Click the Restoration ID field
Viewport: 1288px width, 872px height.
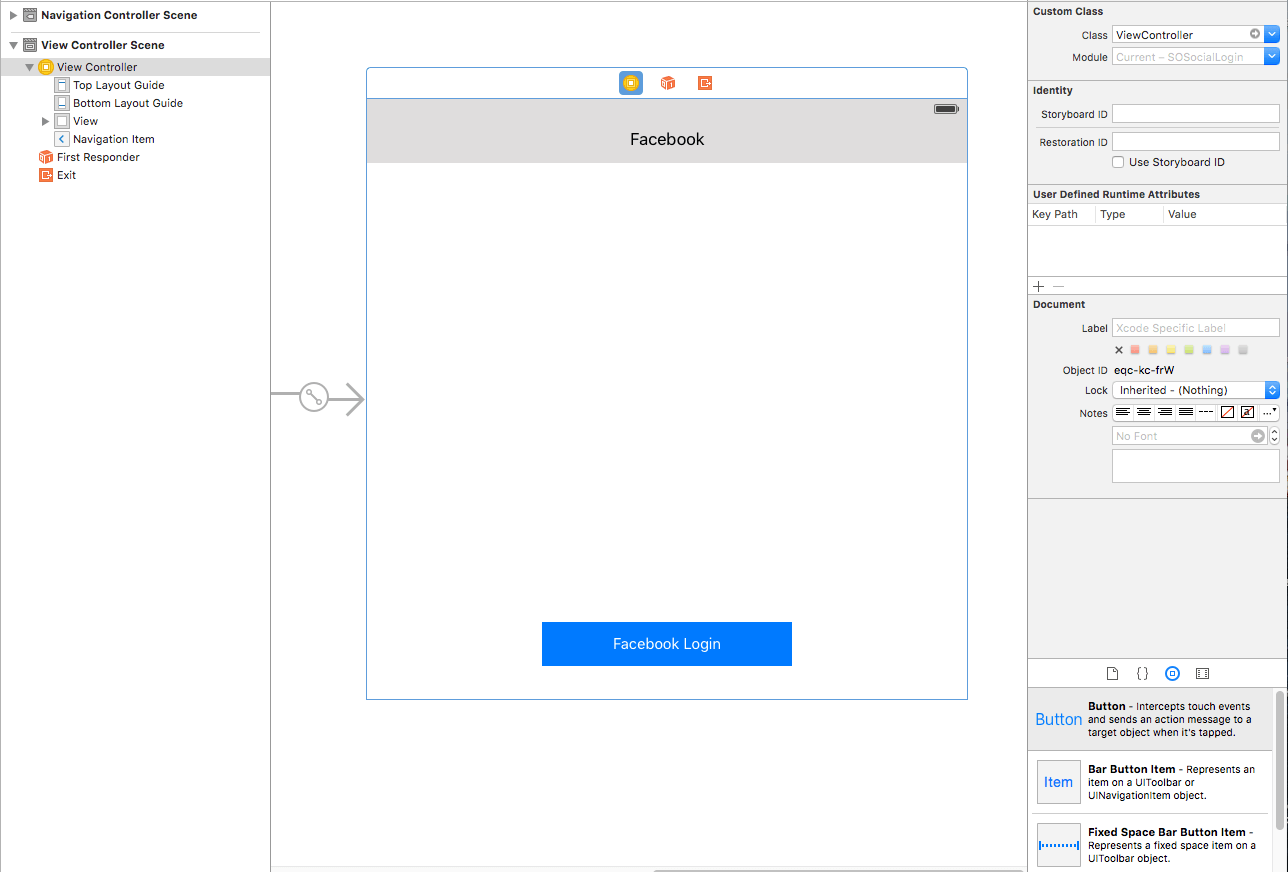pos(1196,142)
